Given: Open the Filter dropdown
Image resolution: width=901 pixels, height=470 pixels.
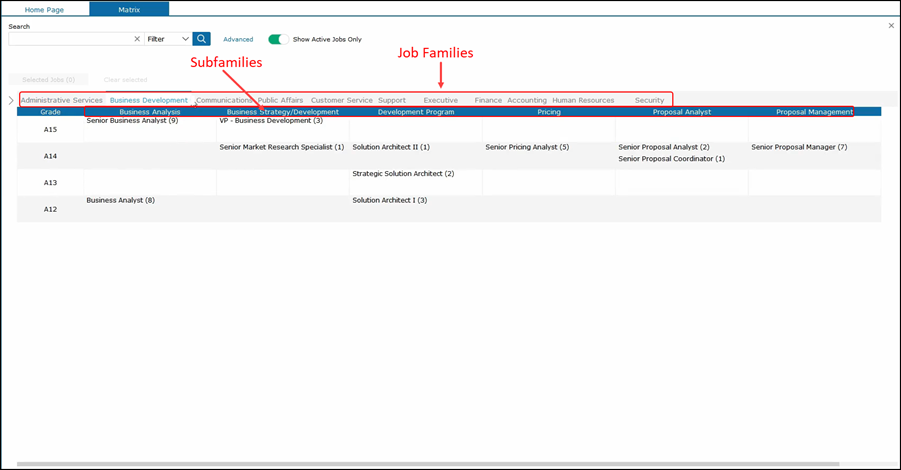Looking at the screenshot, I should coord(168,39).
